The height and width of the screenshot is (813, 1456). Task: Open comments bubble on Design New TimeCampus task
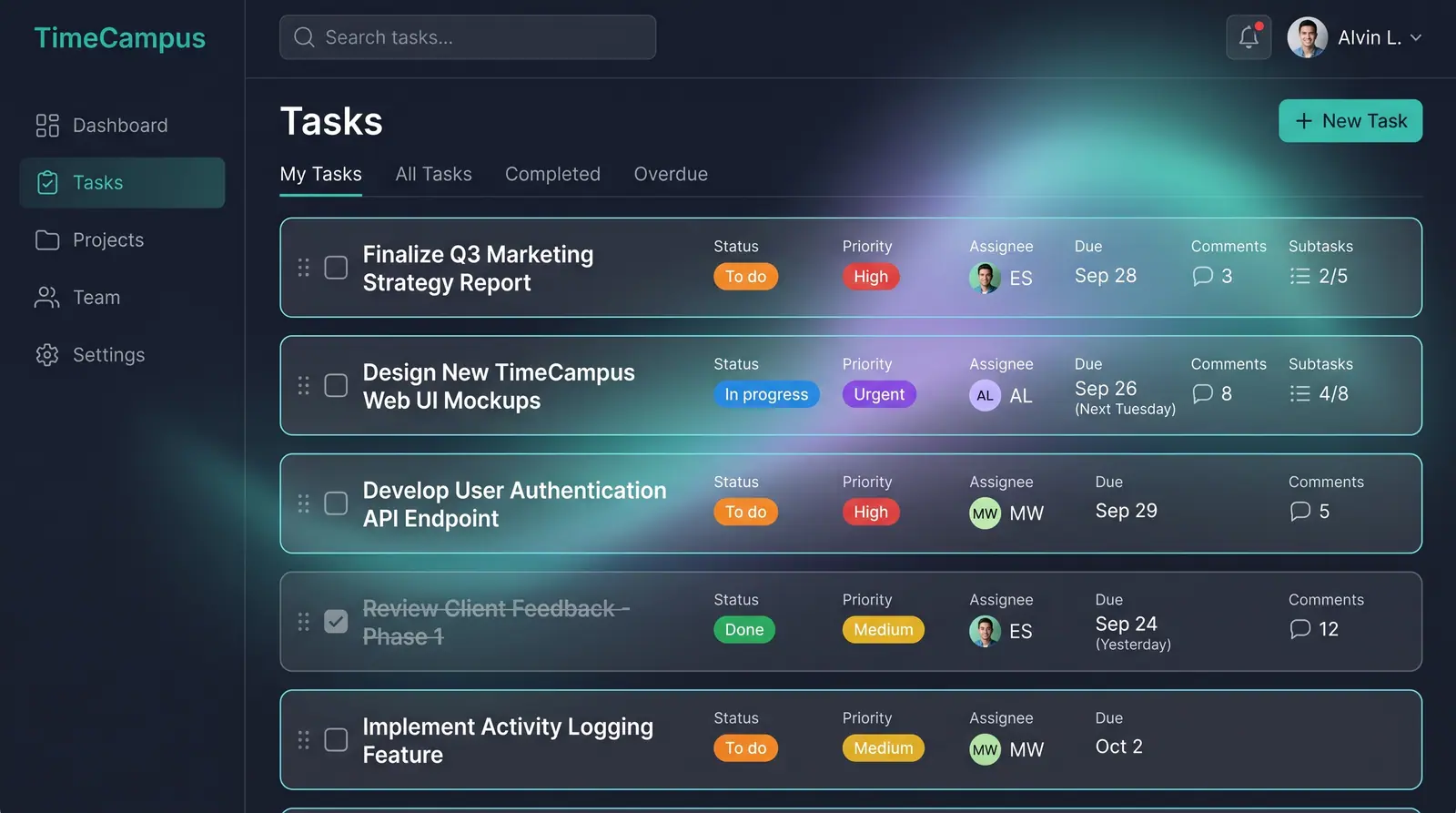pos(1203,393)
